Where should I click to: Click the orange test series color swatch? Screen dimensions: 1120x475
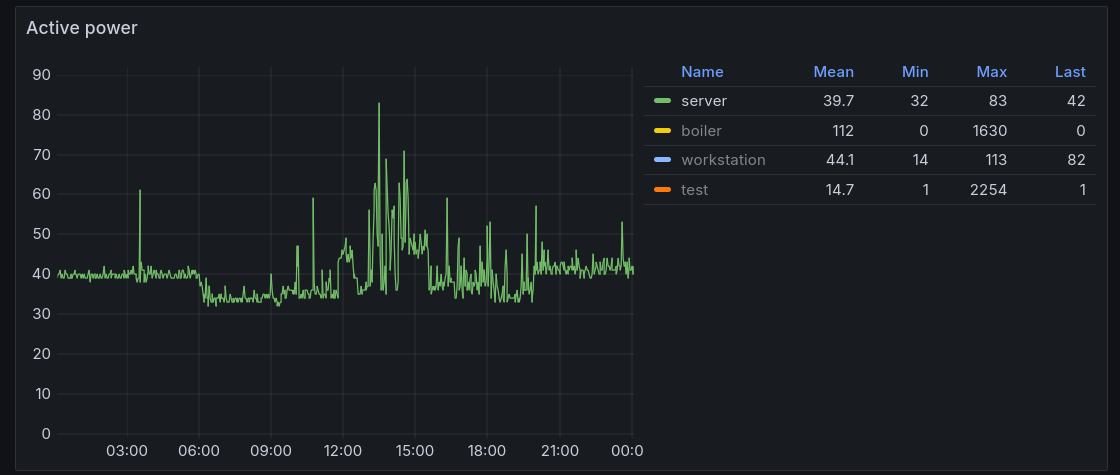pos(662,190)
